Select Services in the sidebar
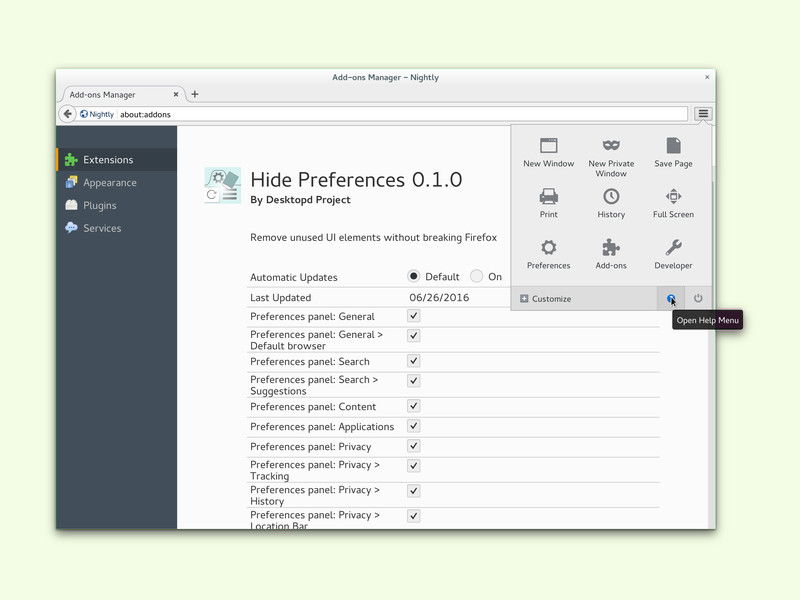Viewport: 800px width, 600px height. click(x=117, y=228)
